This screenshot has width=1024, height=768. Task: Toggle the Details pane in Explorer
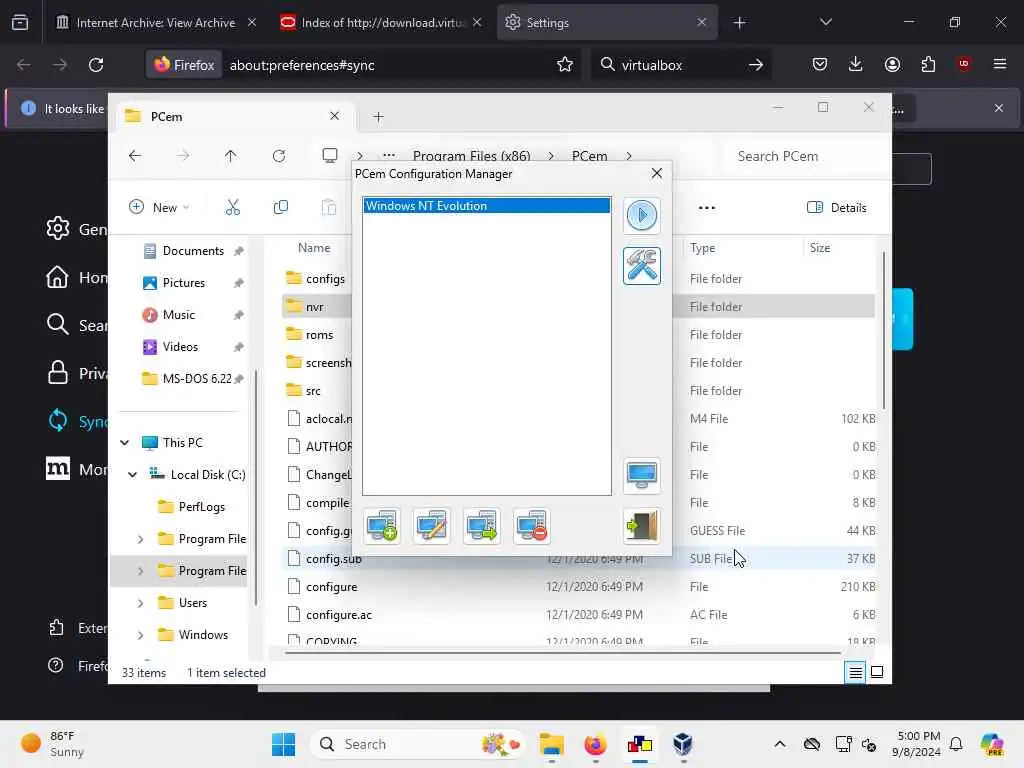(837, 208)
